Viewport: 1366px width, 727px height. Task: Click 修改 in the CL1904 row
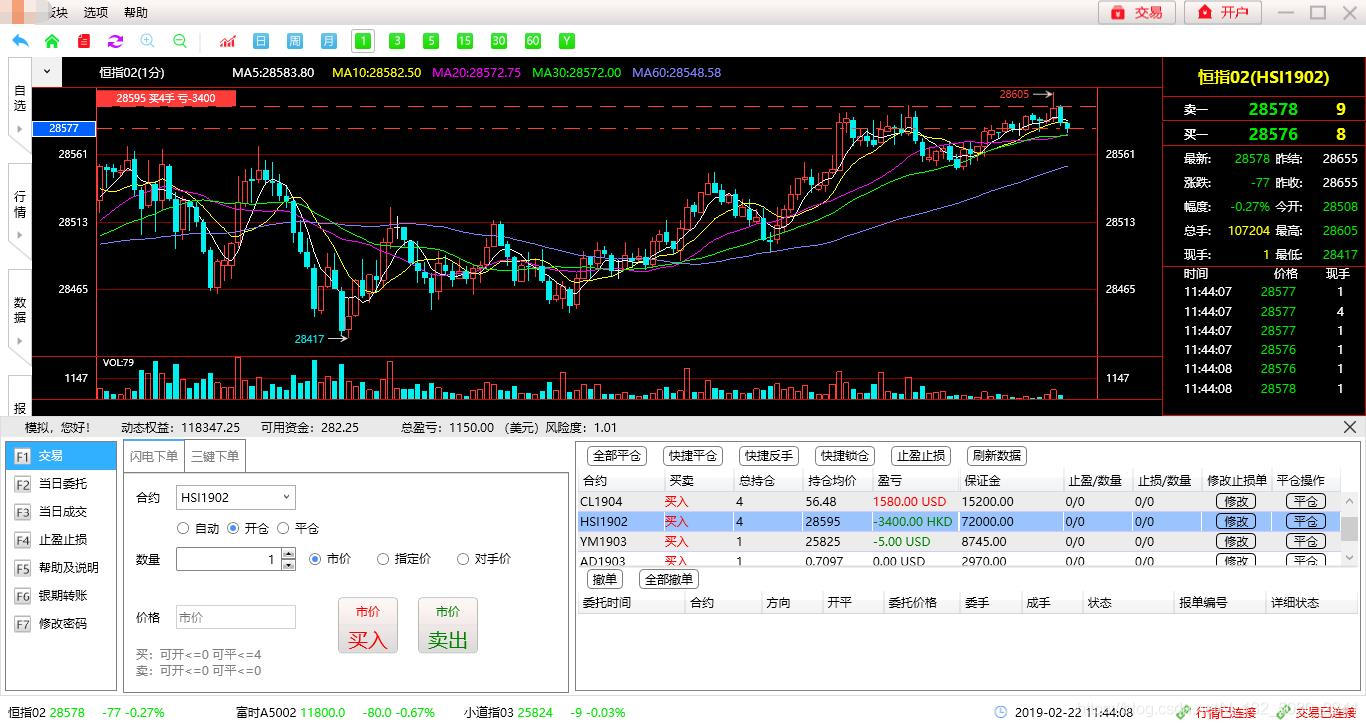[x=1236, y=501]
